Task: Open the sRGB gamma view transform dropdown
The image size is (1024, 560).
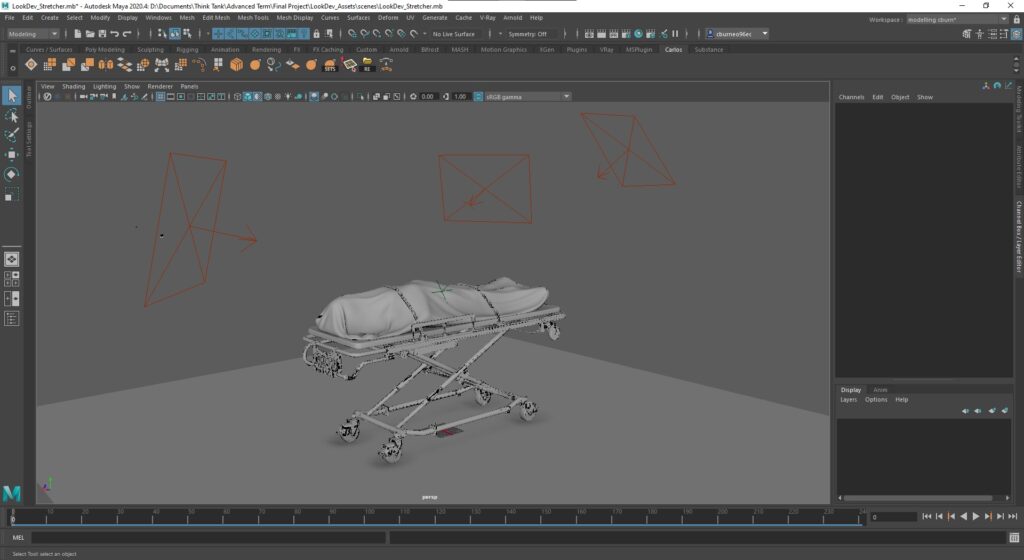Action: pyautogui.click(x=527, y=97)
